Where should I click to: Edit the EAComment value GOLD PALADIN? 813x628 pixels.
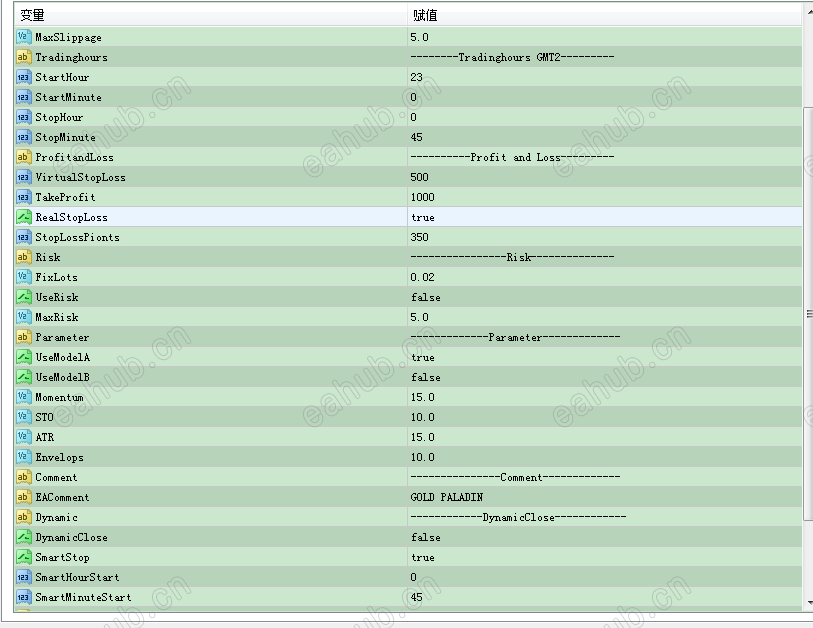(446, 497)
